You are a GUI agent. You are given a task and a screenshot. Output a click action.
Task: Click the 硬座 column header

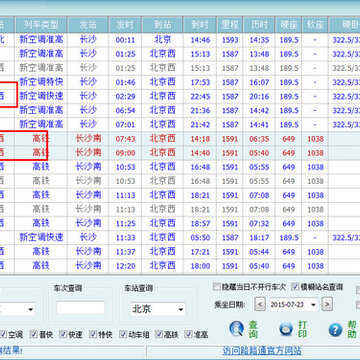[289, 24]
